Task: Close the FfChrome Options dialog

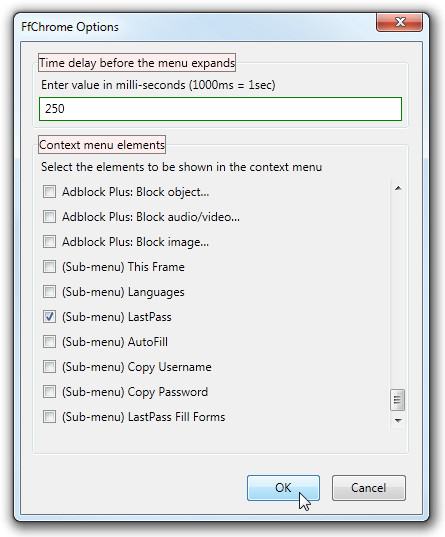Action: (x=399, y=22)
